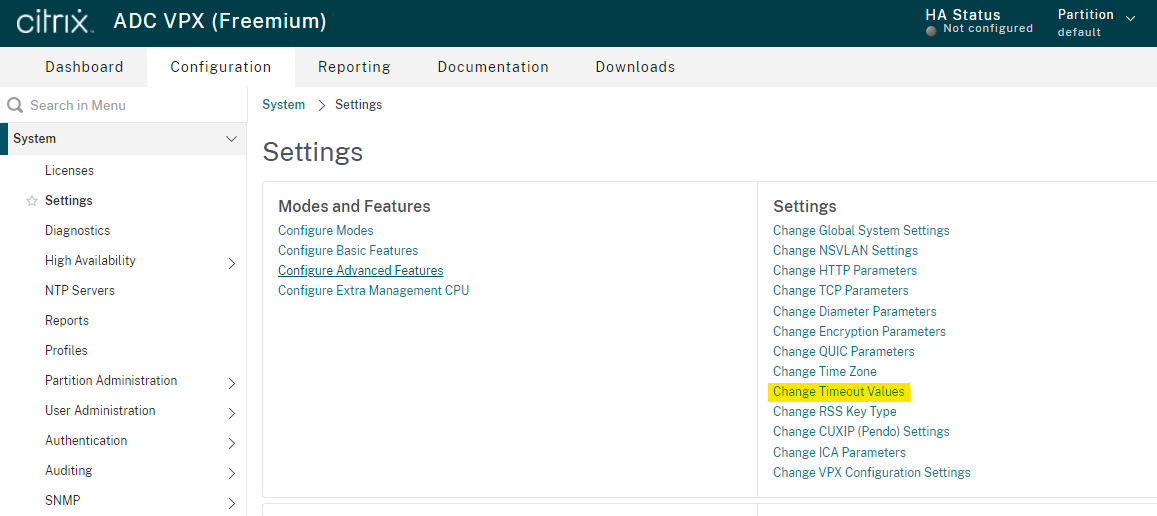Open the Reporting tab
The width and height of the screenshot is (1157, 516).
pos(354,67)
